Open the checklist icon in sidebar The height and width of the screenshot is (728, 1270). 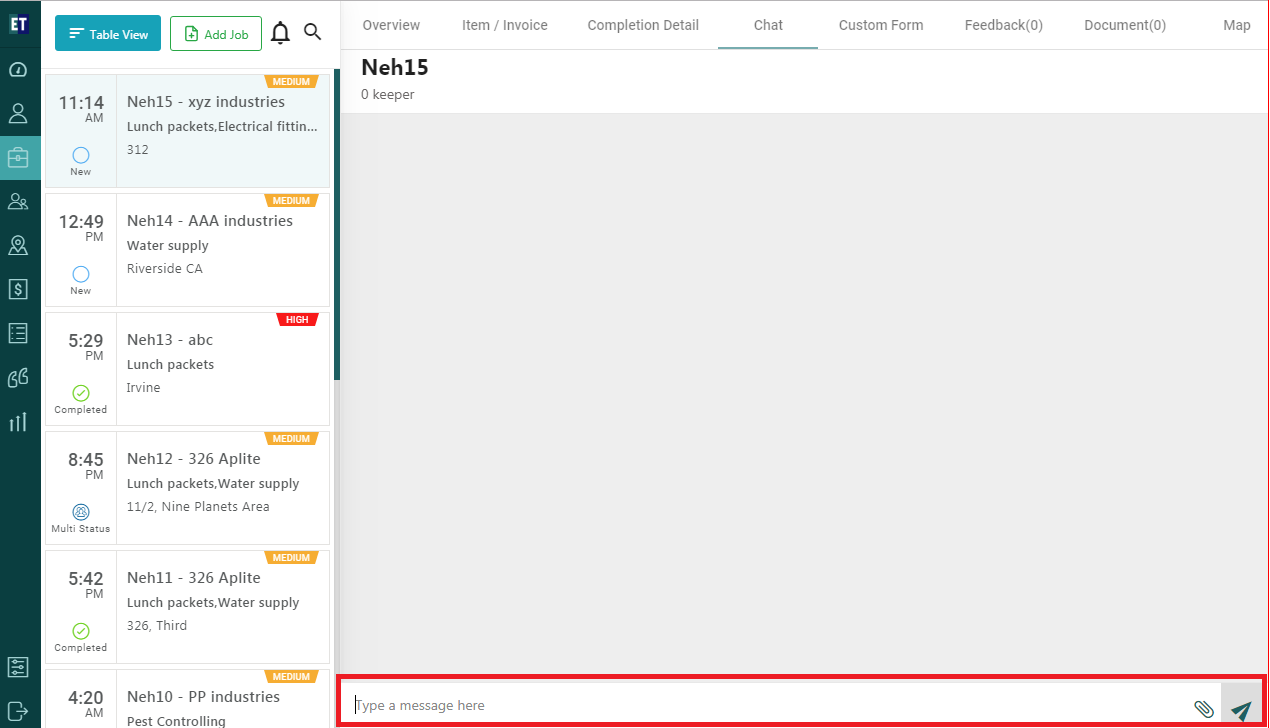[18, 334]
